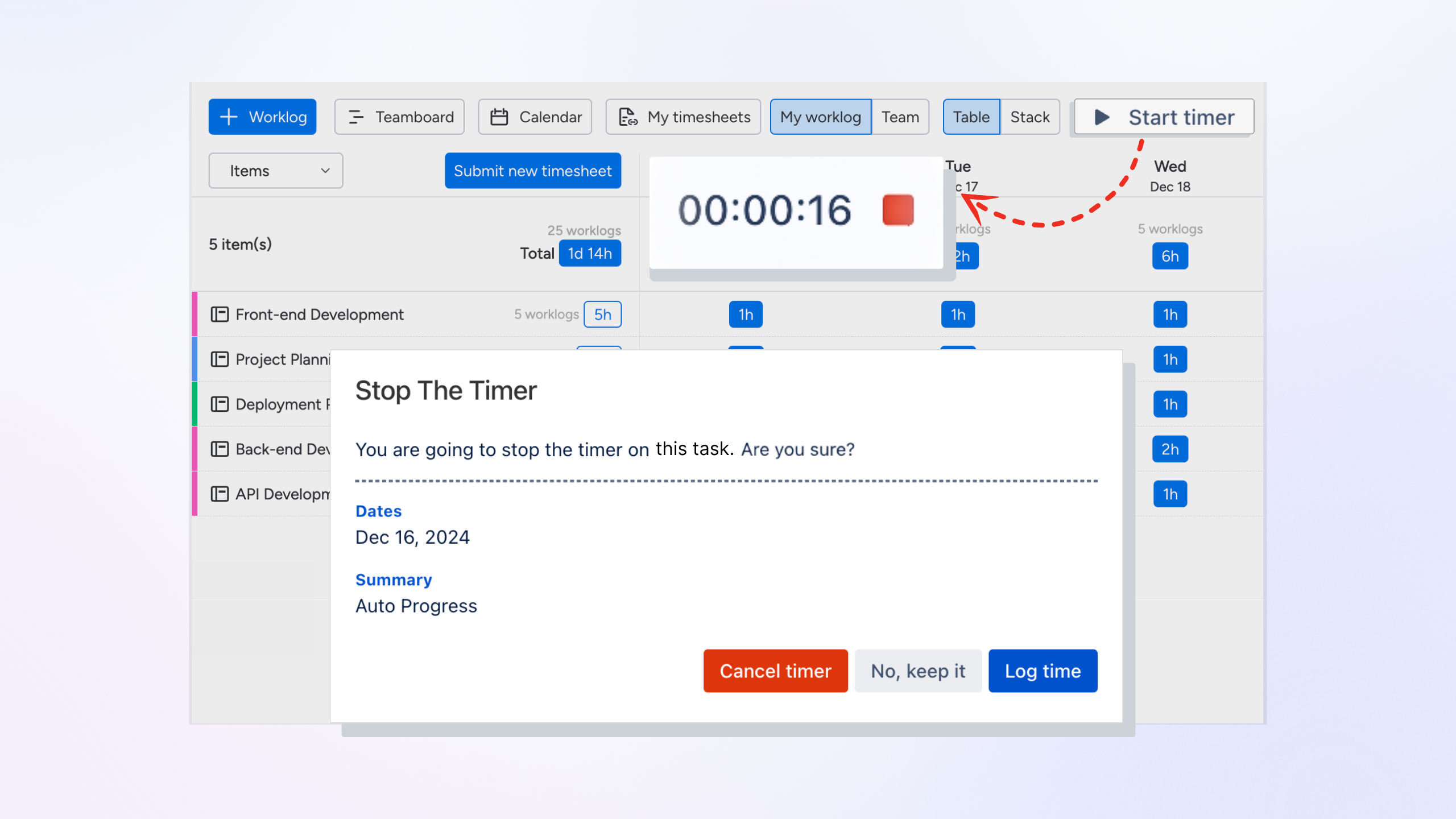Toggle the layout to Stack view
This screenshot has width=1456, height=819.
click(1029, 117)
